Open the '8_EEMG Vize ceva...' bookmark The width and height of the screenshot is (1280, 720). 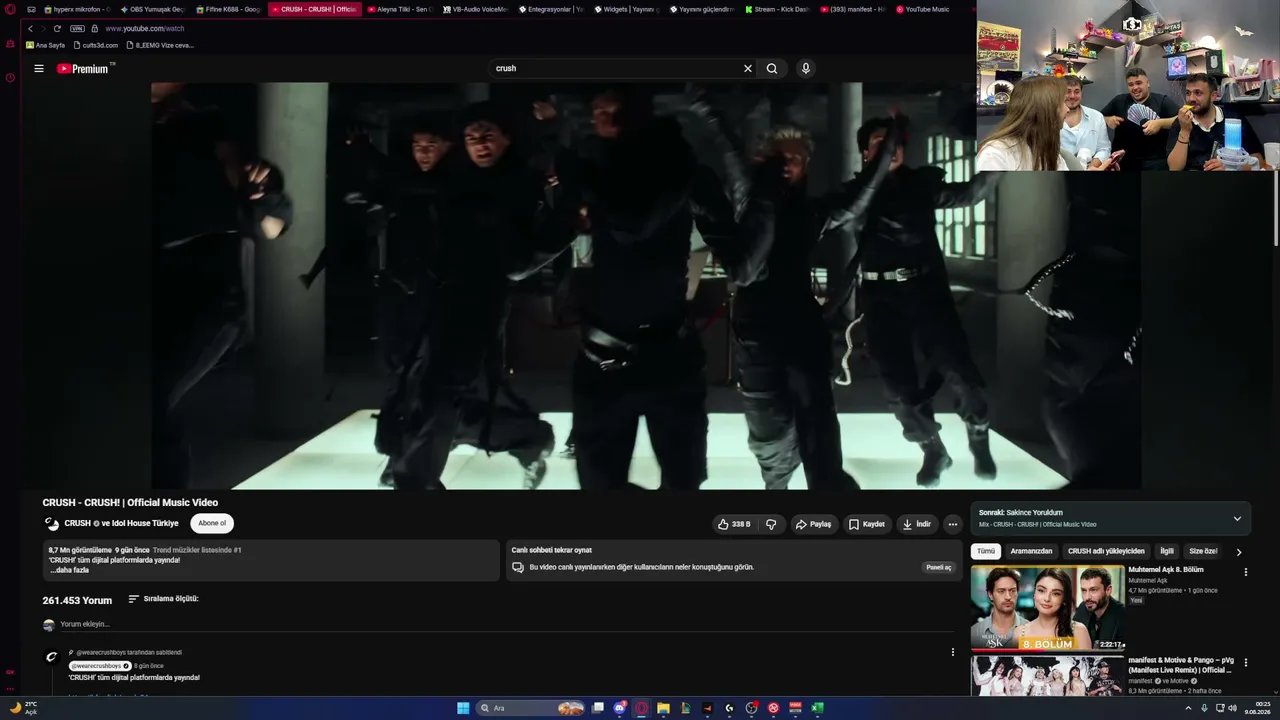160,45
